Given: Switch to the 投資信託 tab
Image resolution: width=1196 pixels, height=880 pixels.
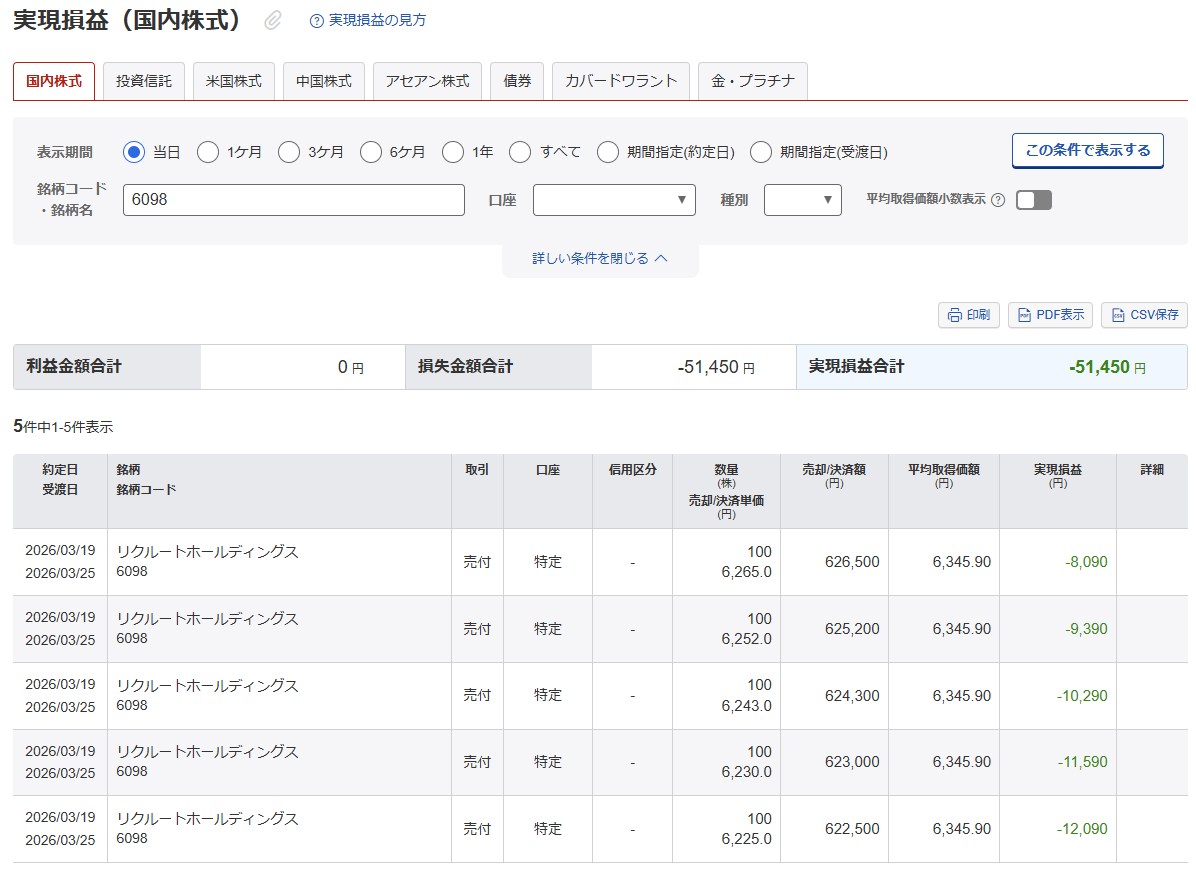Looking at the screenshot, I should (144, 81).
